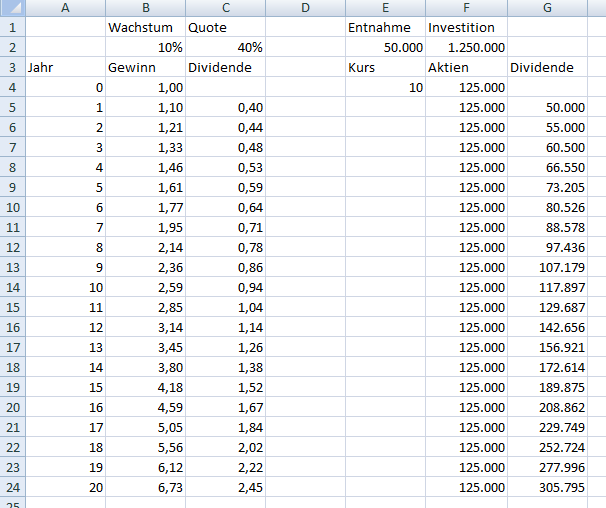
Task: Select the cell showing 107.179
Action: (x=547, y=267)
